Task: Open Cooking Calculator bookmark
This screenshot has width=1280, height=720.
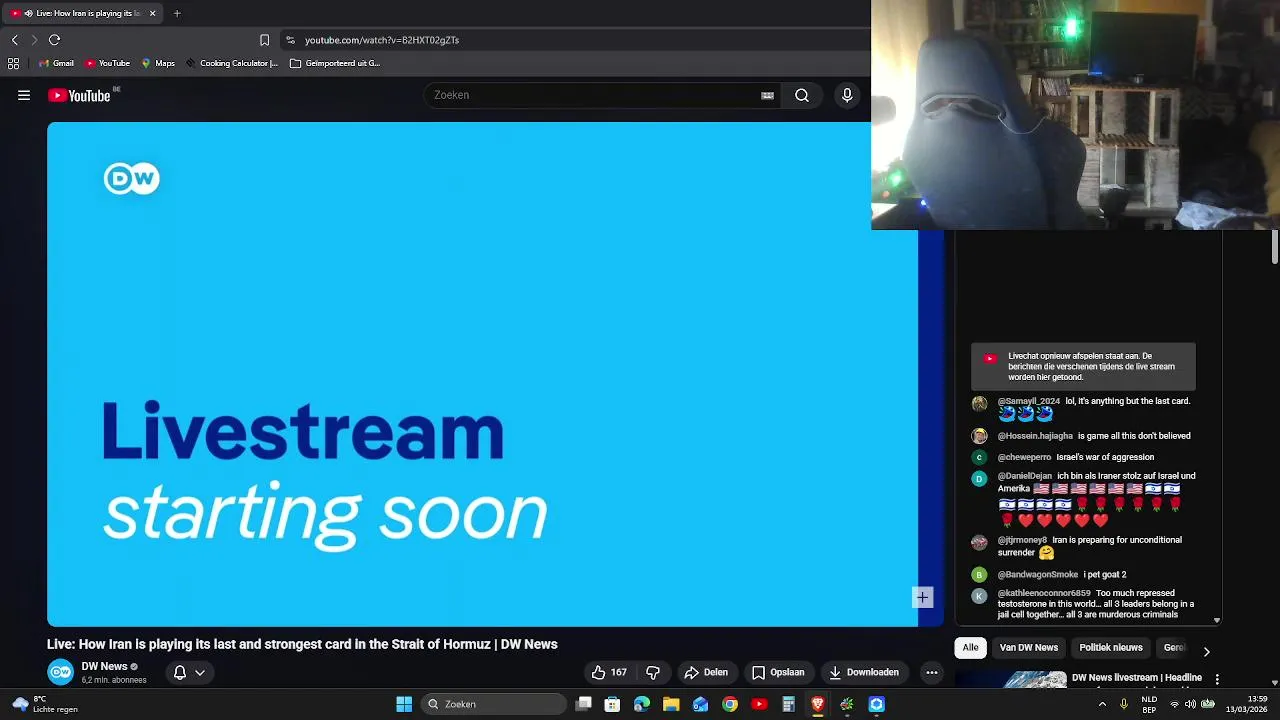Action: pyautogui.click(x=232, y=63)
